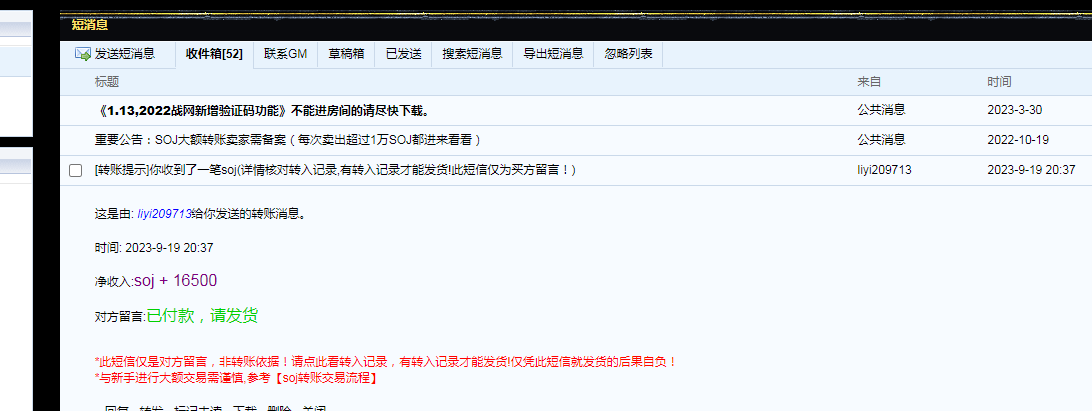Image resolution: width=1092 pixels, height=411 pixels.
Task: Click the 标题 column header
Action: click(106, 81)
